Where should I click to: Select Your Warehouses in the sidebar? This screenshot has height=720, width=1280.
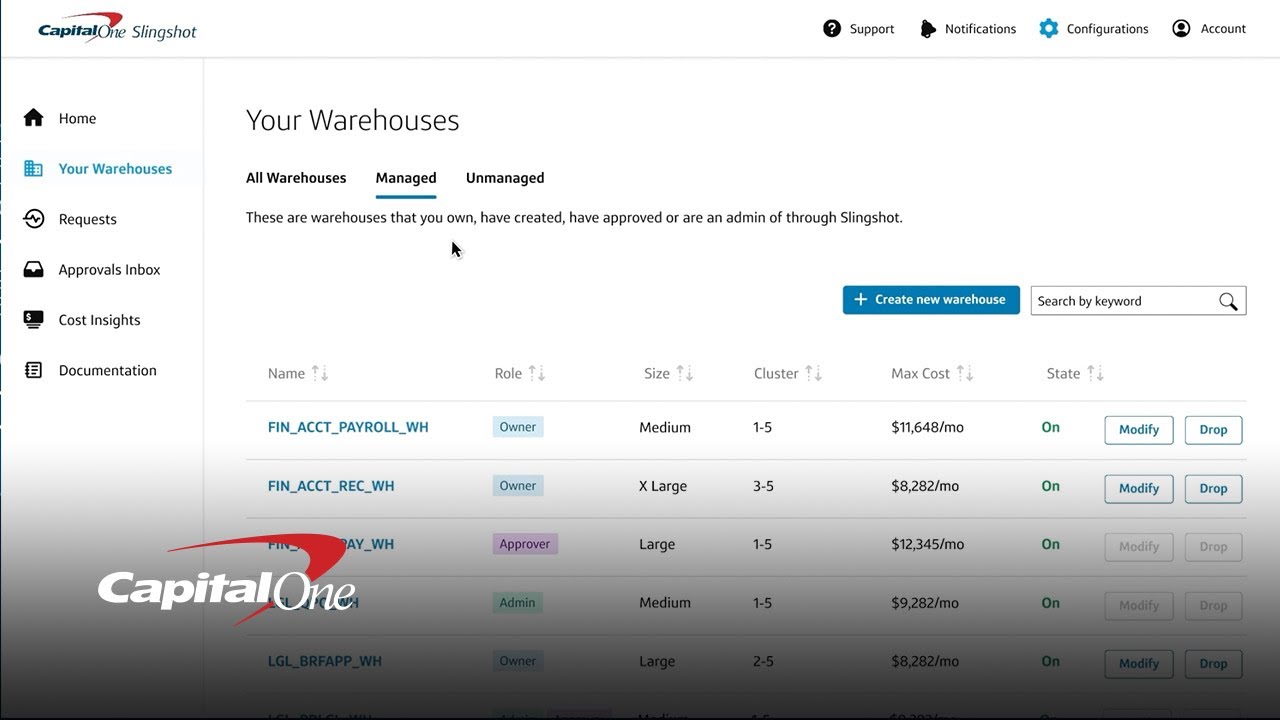(115, 169)
